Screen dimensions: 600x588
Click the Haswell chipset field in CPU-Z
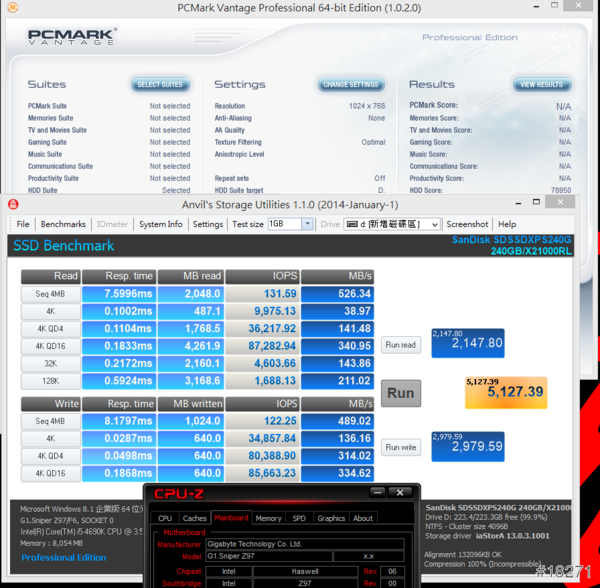pyautogui.click(x=305, y=572)
